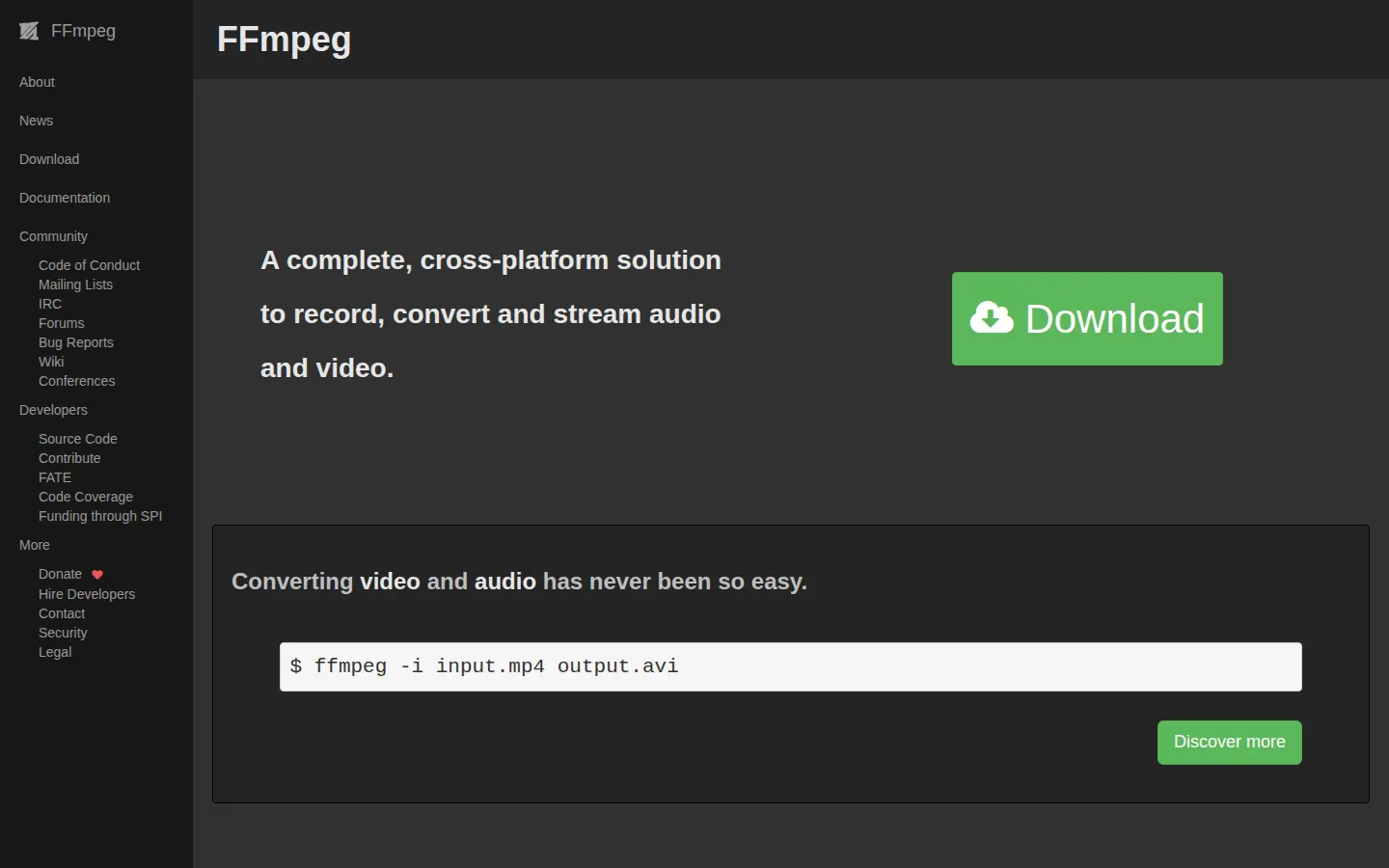Open Hire Developers page

point(87,594)
